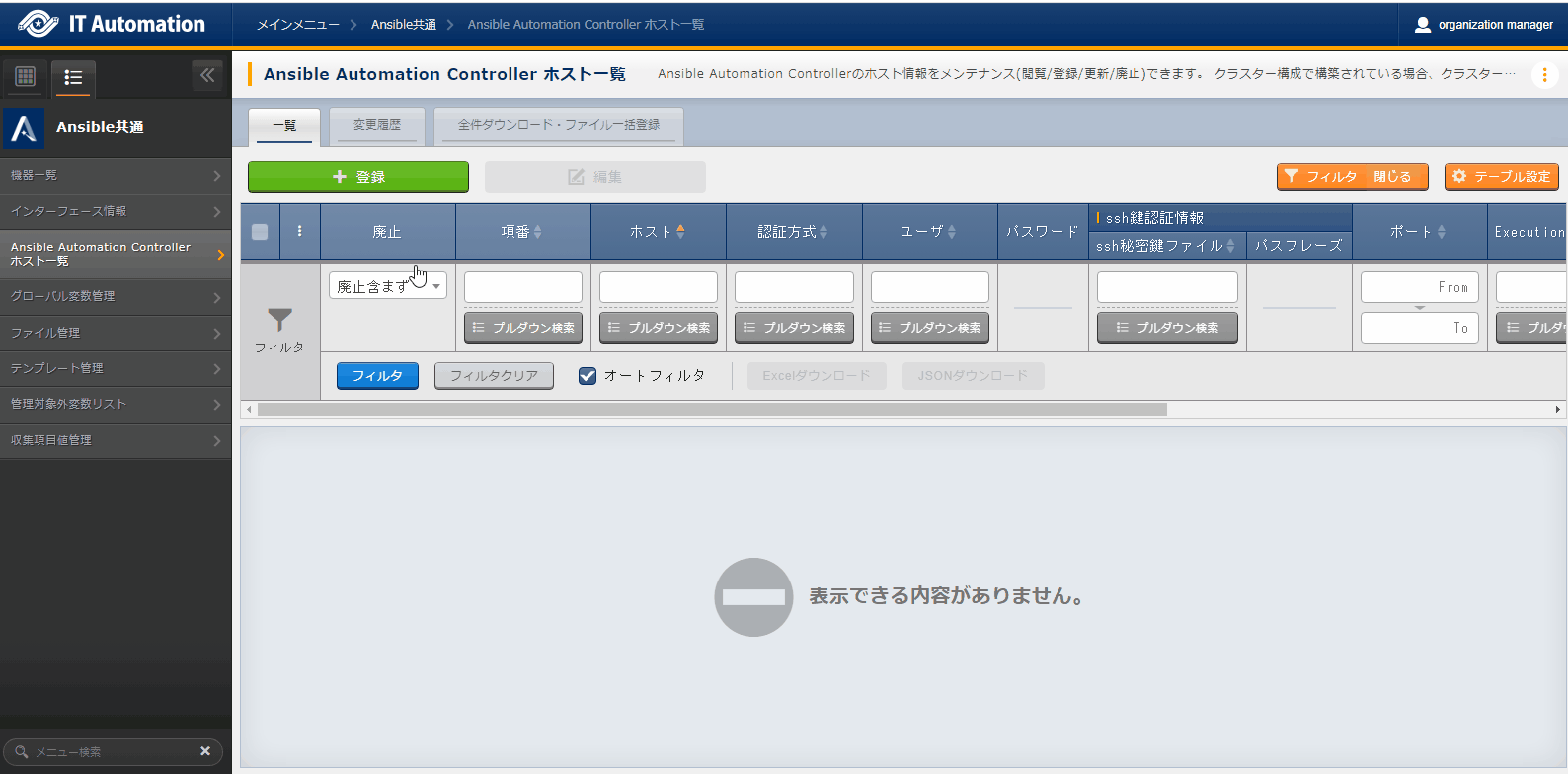
Task: Toggle filter panel with フィルタ 閉じる button
Action: 1352,176
